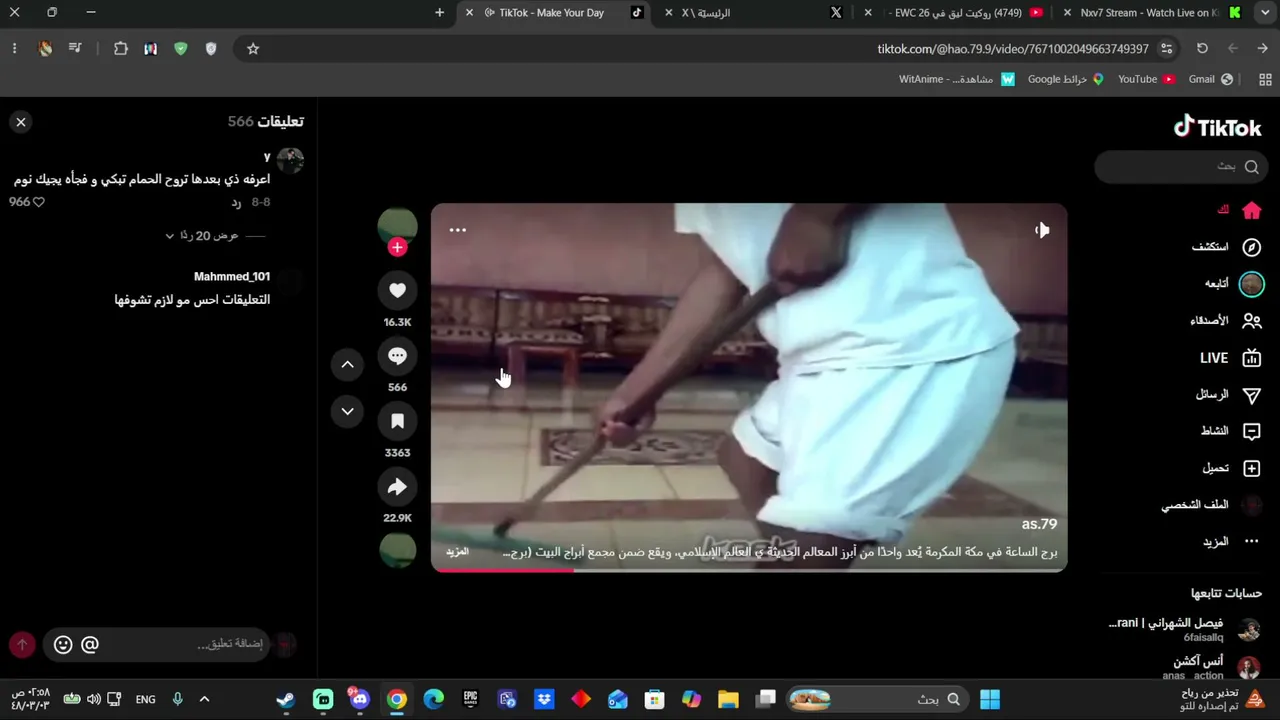
Task: Open the Google Maps (خرائط Google) bookmark
Action: point(1065,79)
